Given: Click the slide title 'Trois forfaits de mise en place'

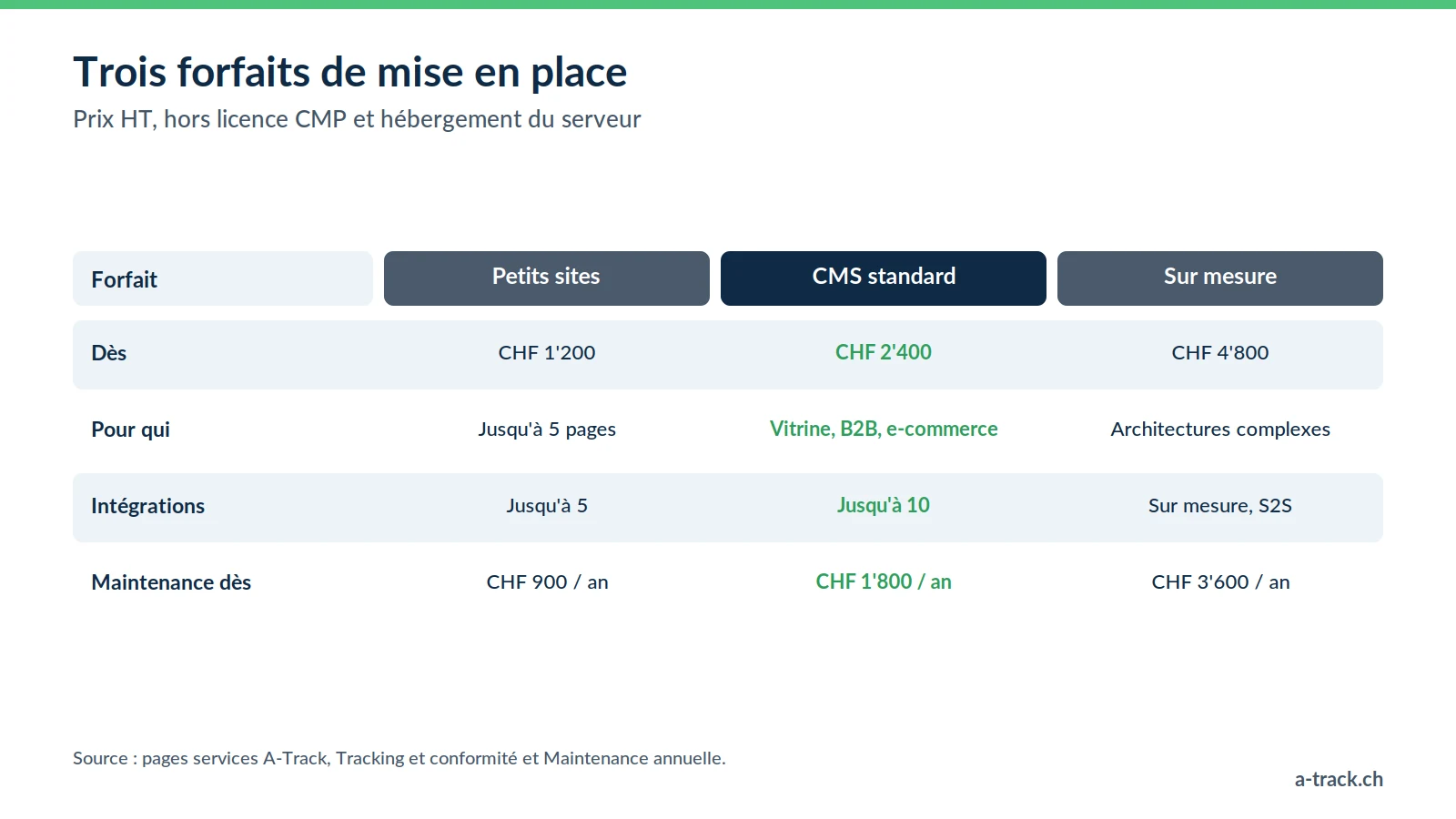Looking at the screenshot, I should (x=350, y=72).
